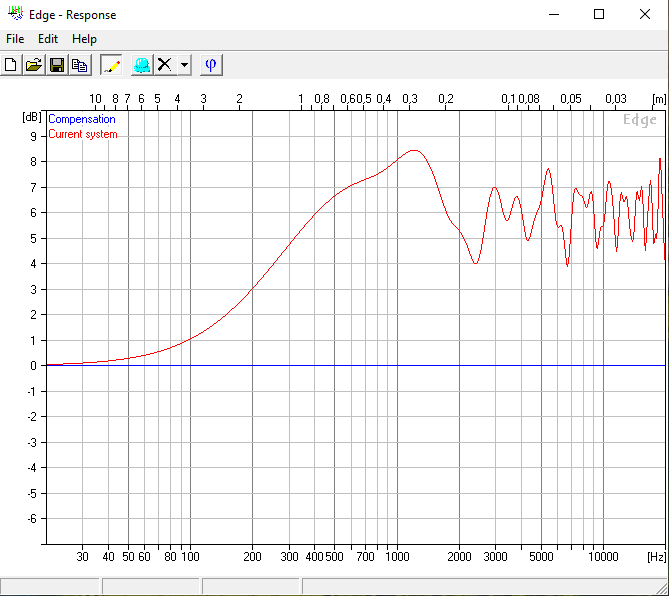Close the Edge Response window

645,14
